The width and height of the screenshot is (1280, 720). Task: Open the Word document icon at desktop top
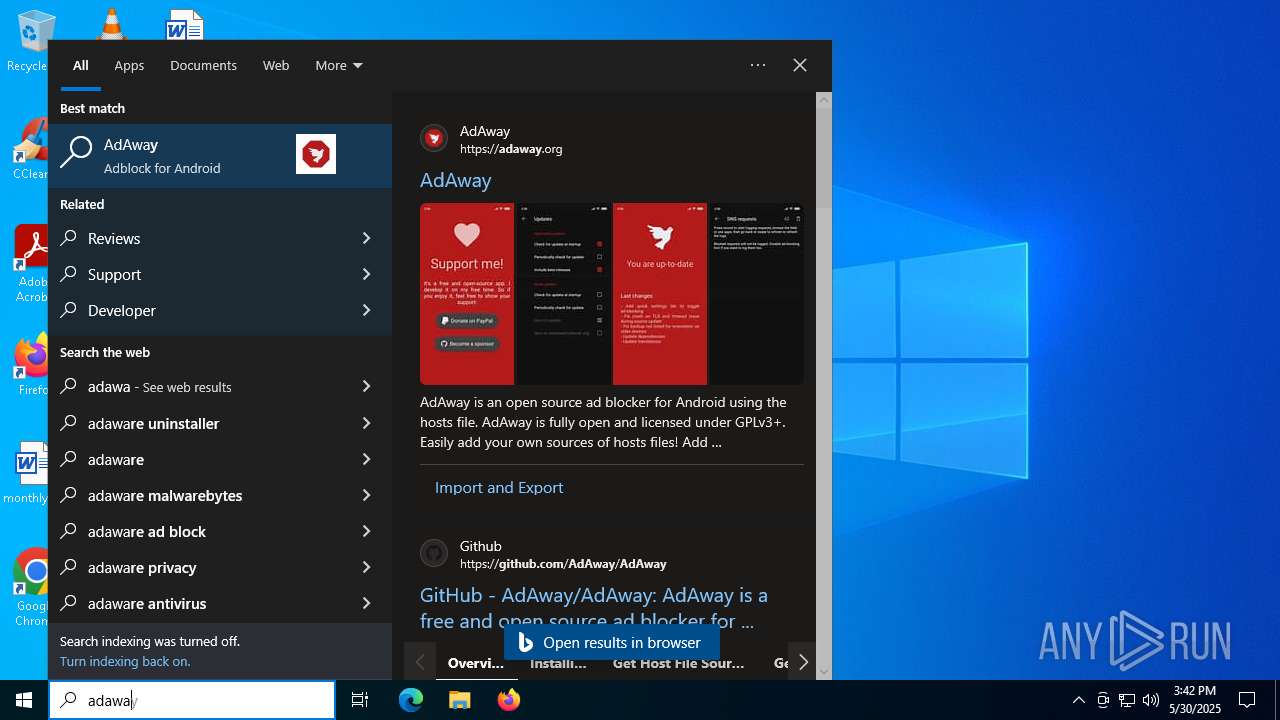[185, 24]
